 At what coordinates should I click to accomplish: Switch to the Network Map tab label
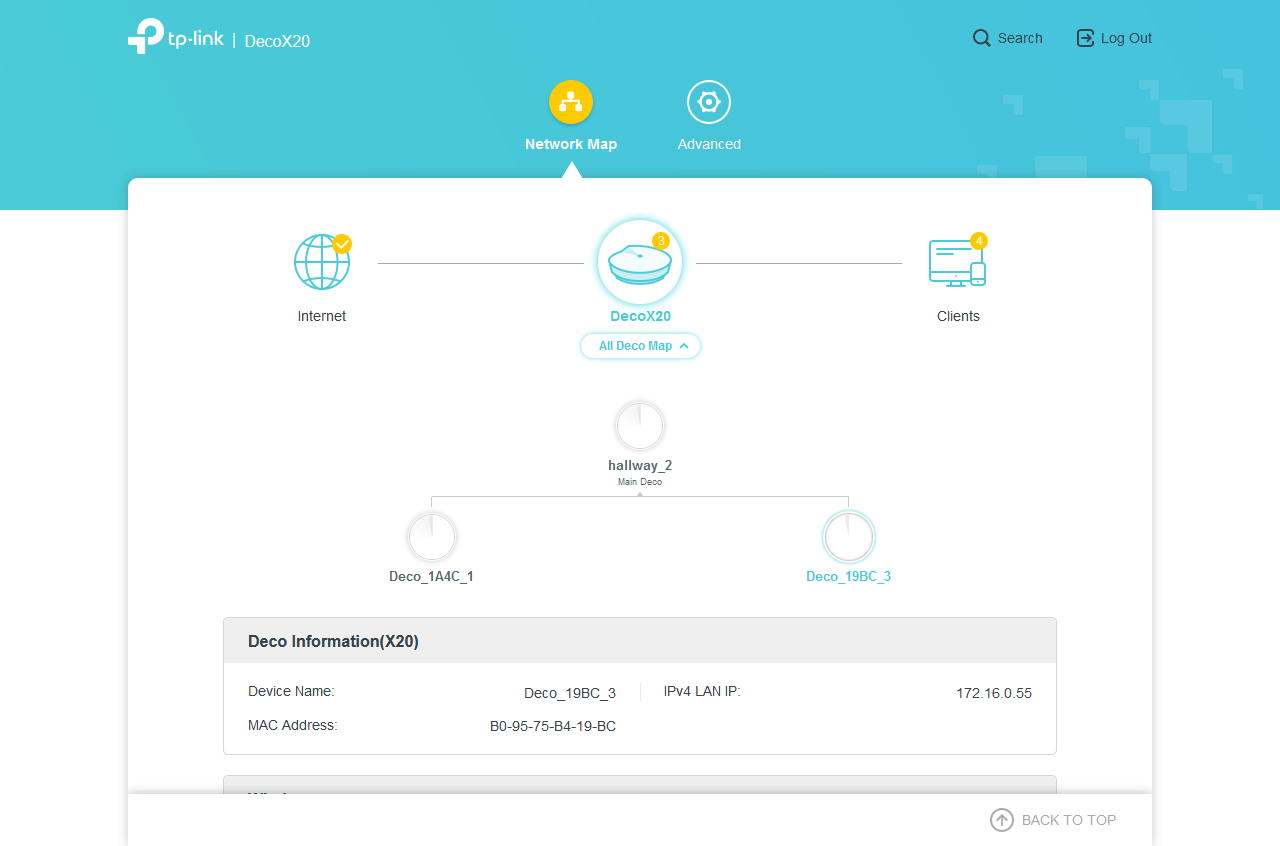(571, 144)
